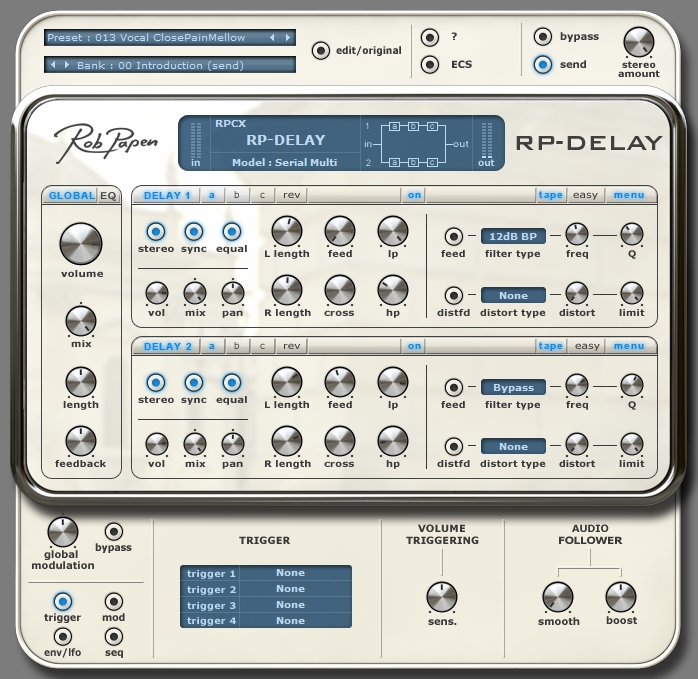Click the bank next arrow
The image size is (698, 679).
[67, 65]
